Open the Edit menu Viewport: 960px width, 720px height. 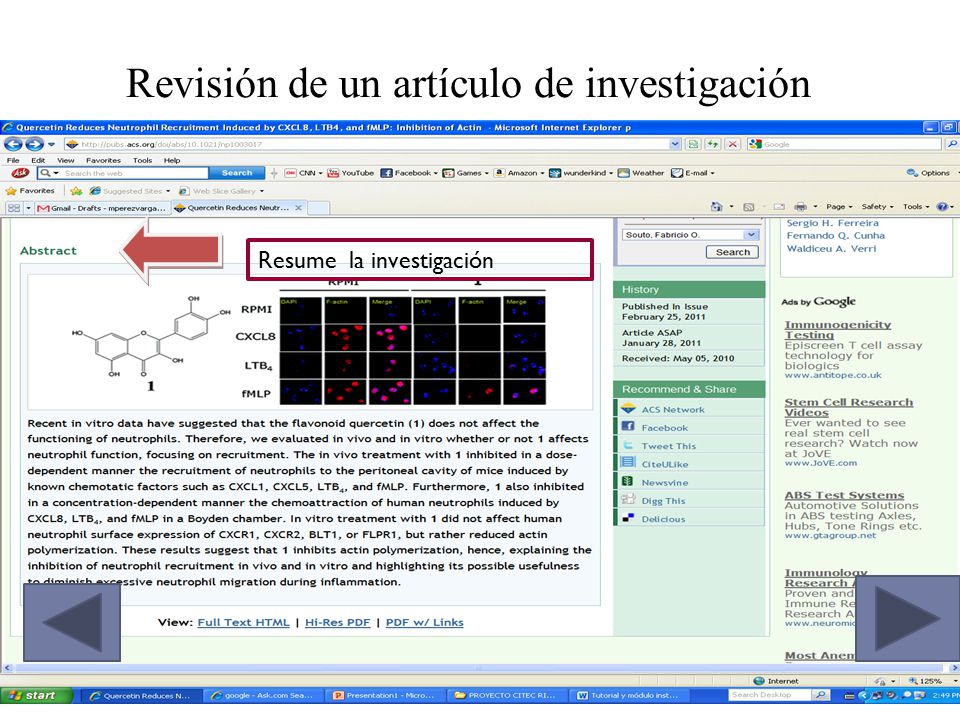[x=38, y=160]
